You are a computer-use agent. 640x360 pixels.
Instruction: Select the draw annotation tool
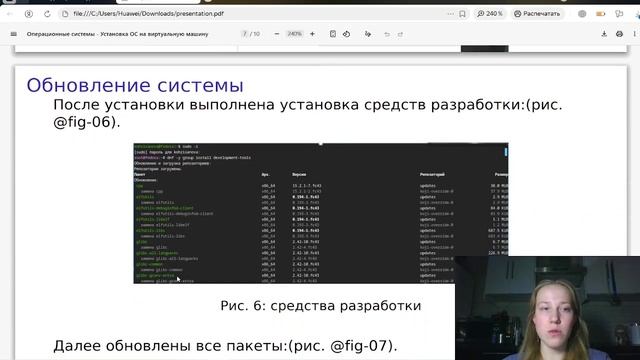point(368,34)
